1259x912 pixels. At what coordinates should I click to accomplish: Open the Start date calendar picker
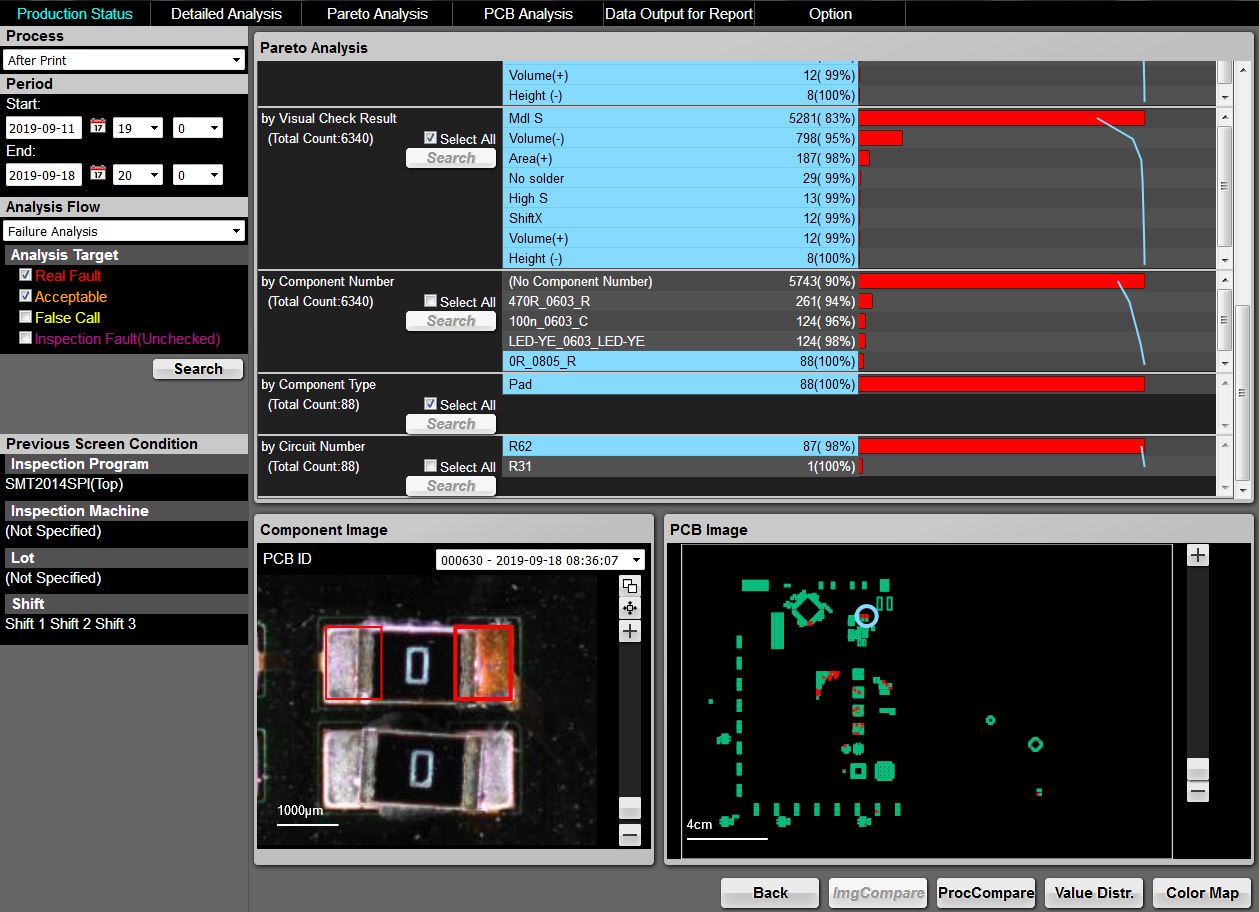[97, 126]
